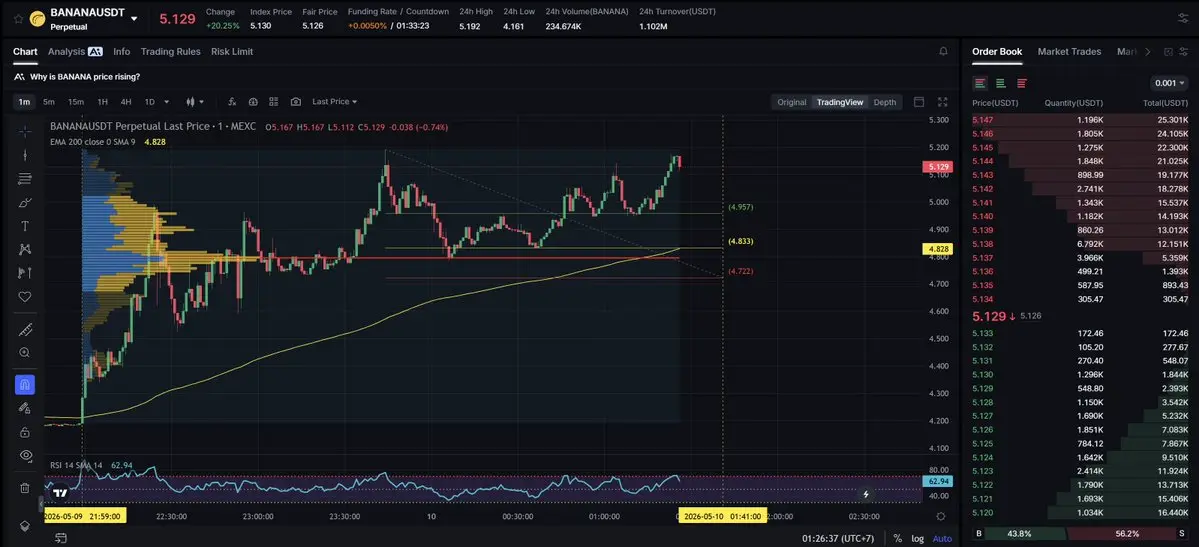This screenshot has height=547, width=1199.
Task: Open 'Why is BANANA price rising?' link
Action: (85, 77)
